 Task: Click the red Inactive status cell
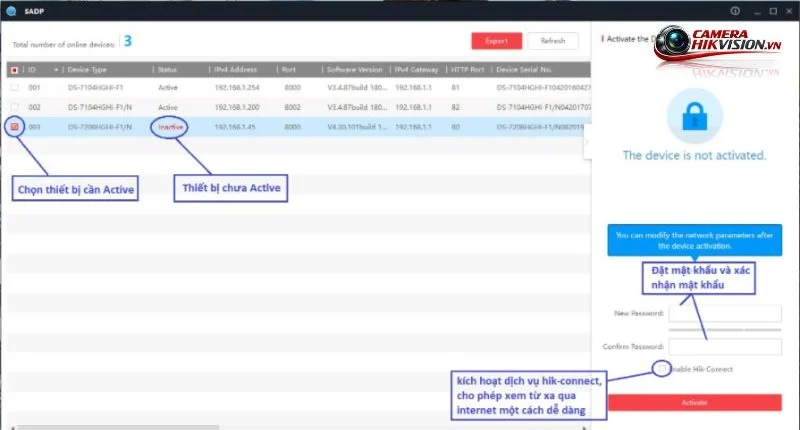tap(170, 127)
